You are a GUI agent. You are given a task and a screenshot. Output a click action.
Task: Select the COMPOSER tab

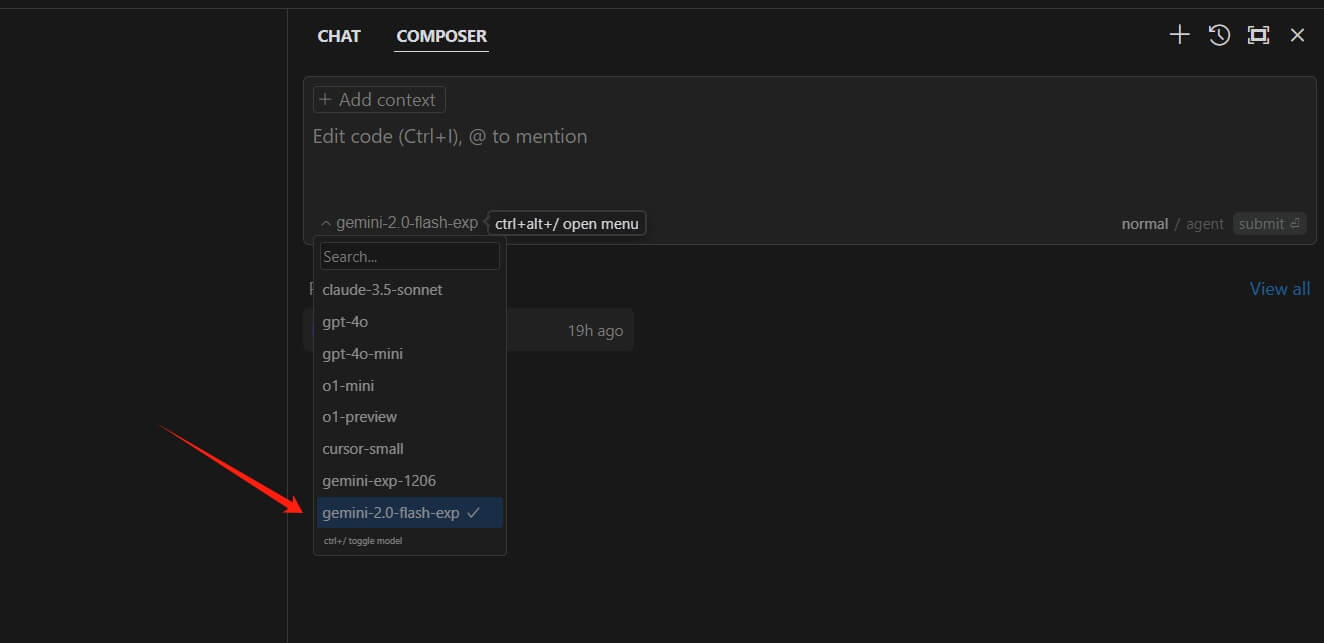[x=441, y=35]
